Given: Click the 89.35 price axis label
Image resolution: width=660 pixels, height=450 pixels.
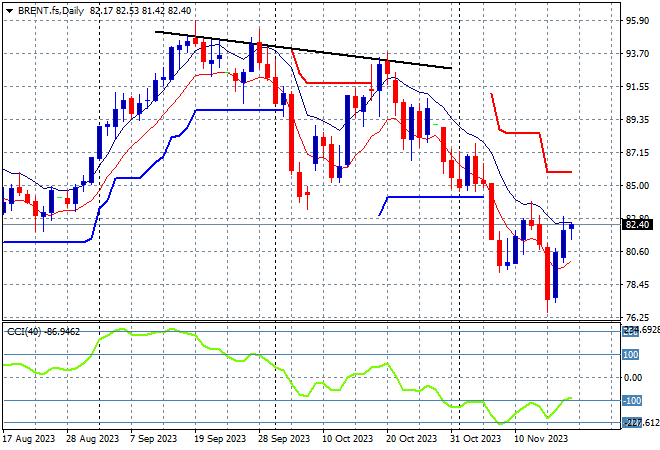Looking at the screenshot, I should click(637, 120).
